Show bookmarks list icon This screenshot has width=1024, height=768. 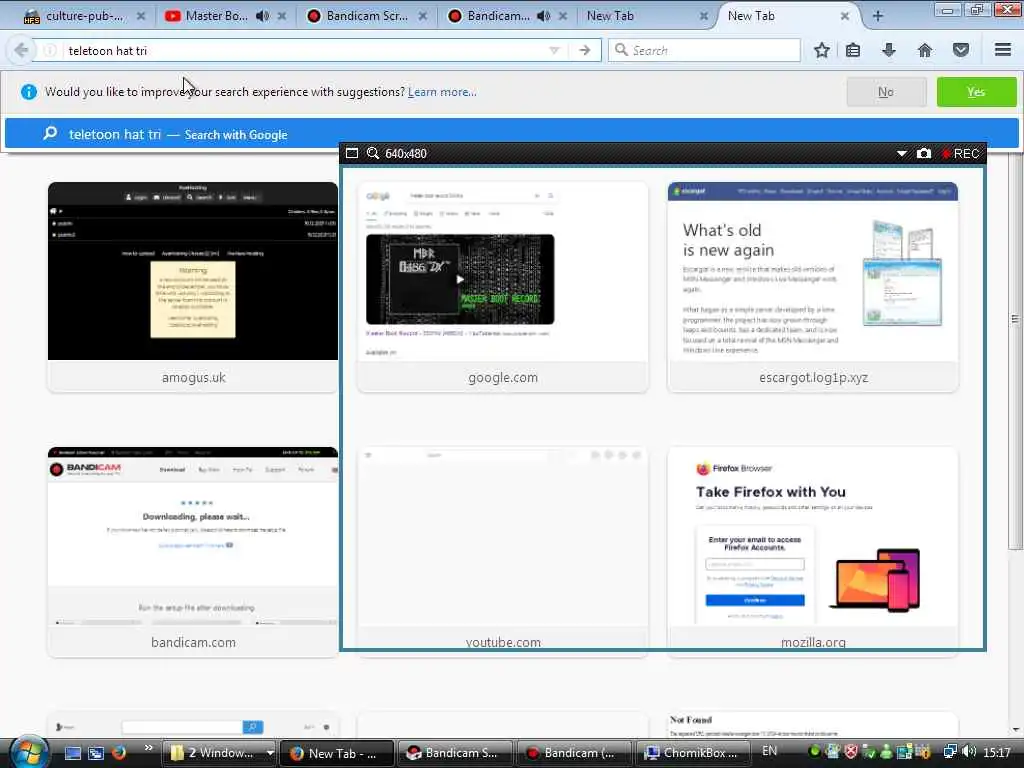(x=853, y=50)
